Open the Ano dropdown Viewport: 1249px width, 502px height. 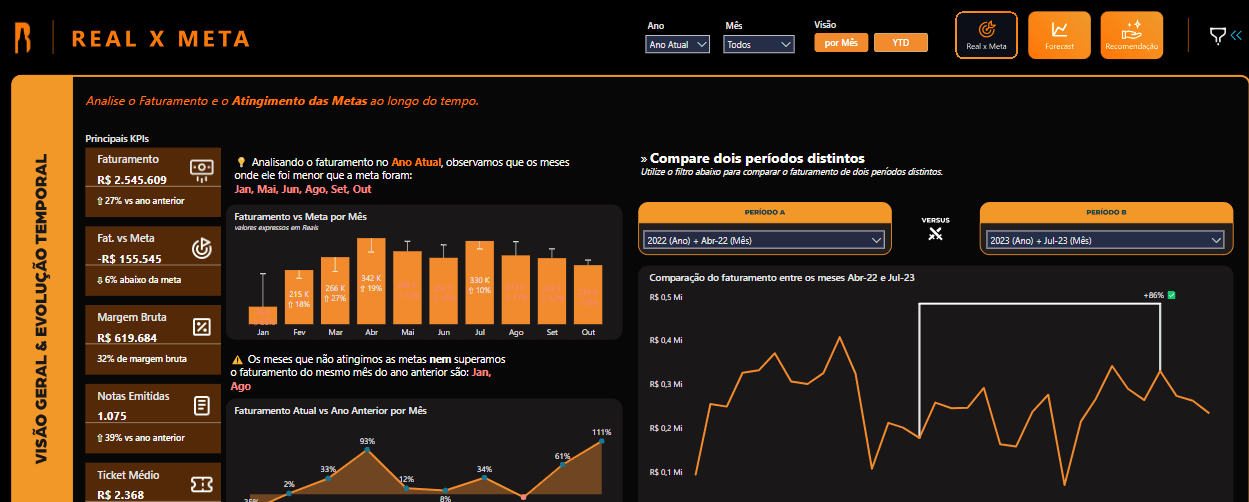pos(678,44)
